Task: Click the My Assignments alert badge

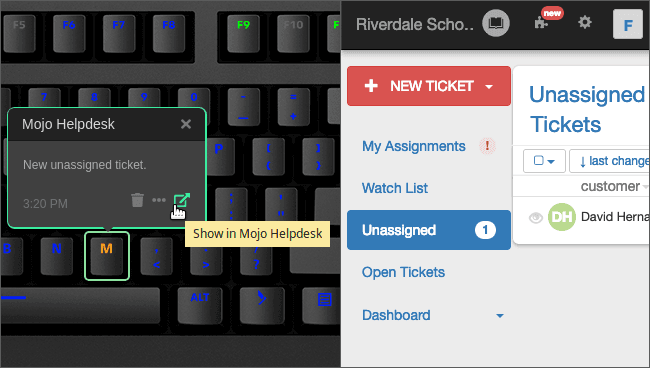Action: 488,146
